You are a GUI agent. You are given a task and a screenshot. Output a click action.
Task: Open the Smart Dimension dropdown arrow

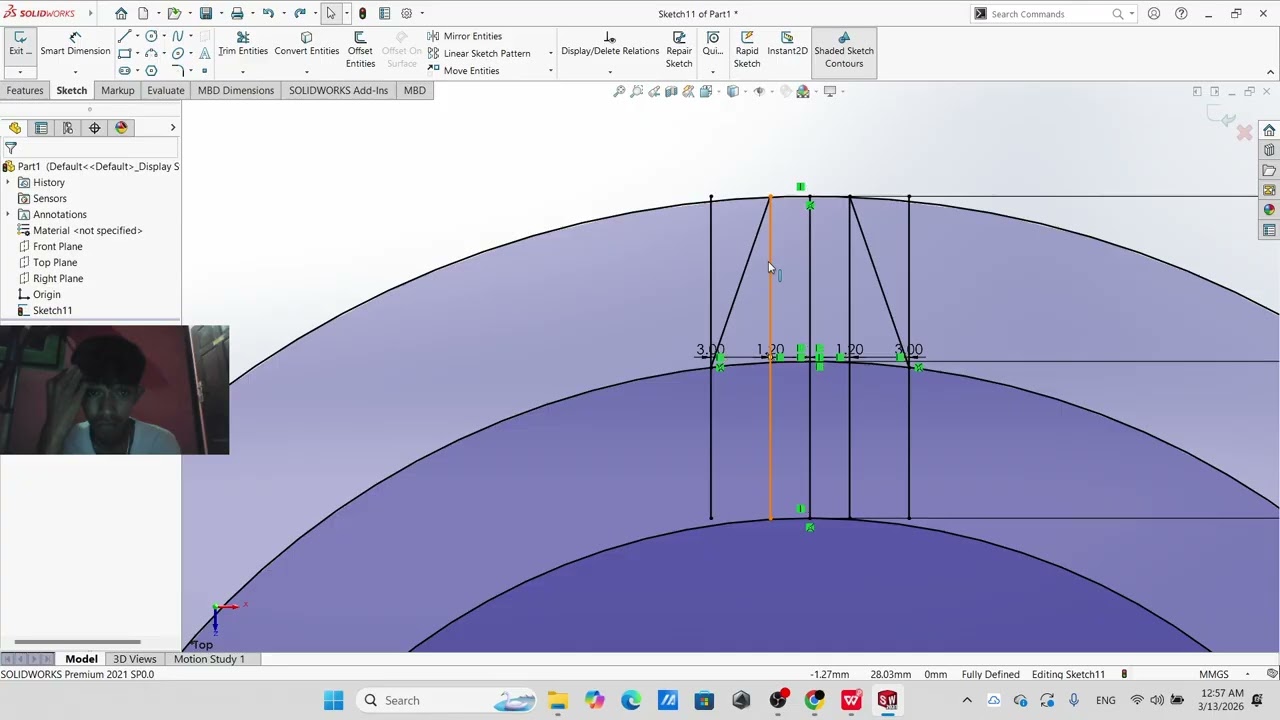(75, 71)
